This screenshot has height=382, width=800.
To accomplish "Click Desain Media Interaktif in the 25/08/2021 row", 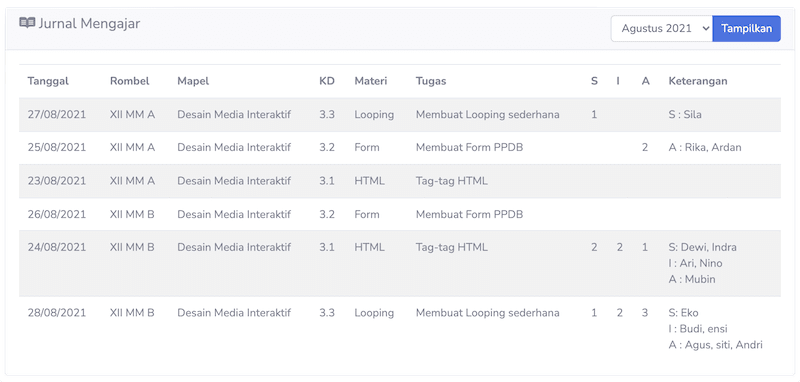I will click(234, 147).
